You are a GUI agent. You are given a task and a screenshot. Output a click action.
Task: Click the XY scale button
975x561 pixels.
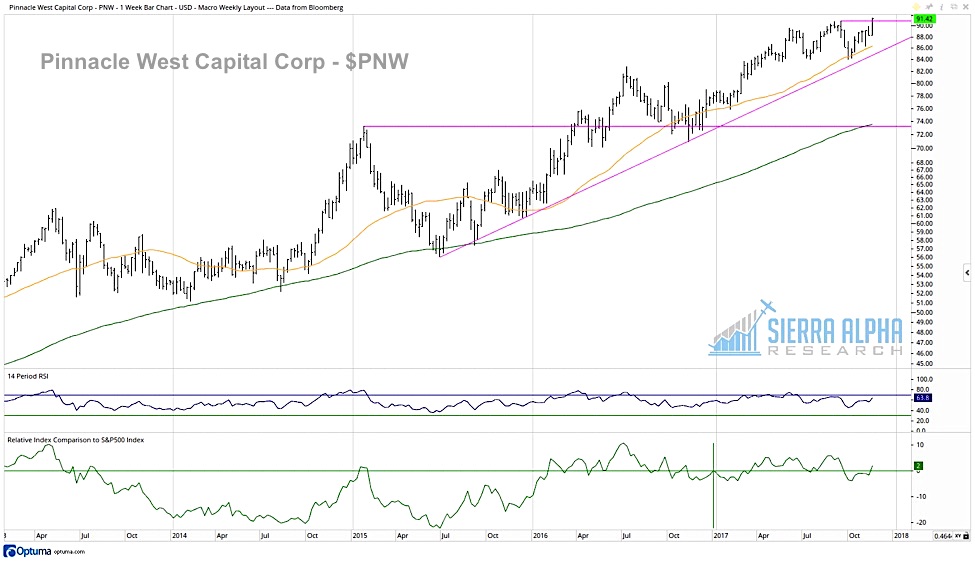(x=958, y=536)
